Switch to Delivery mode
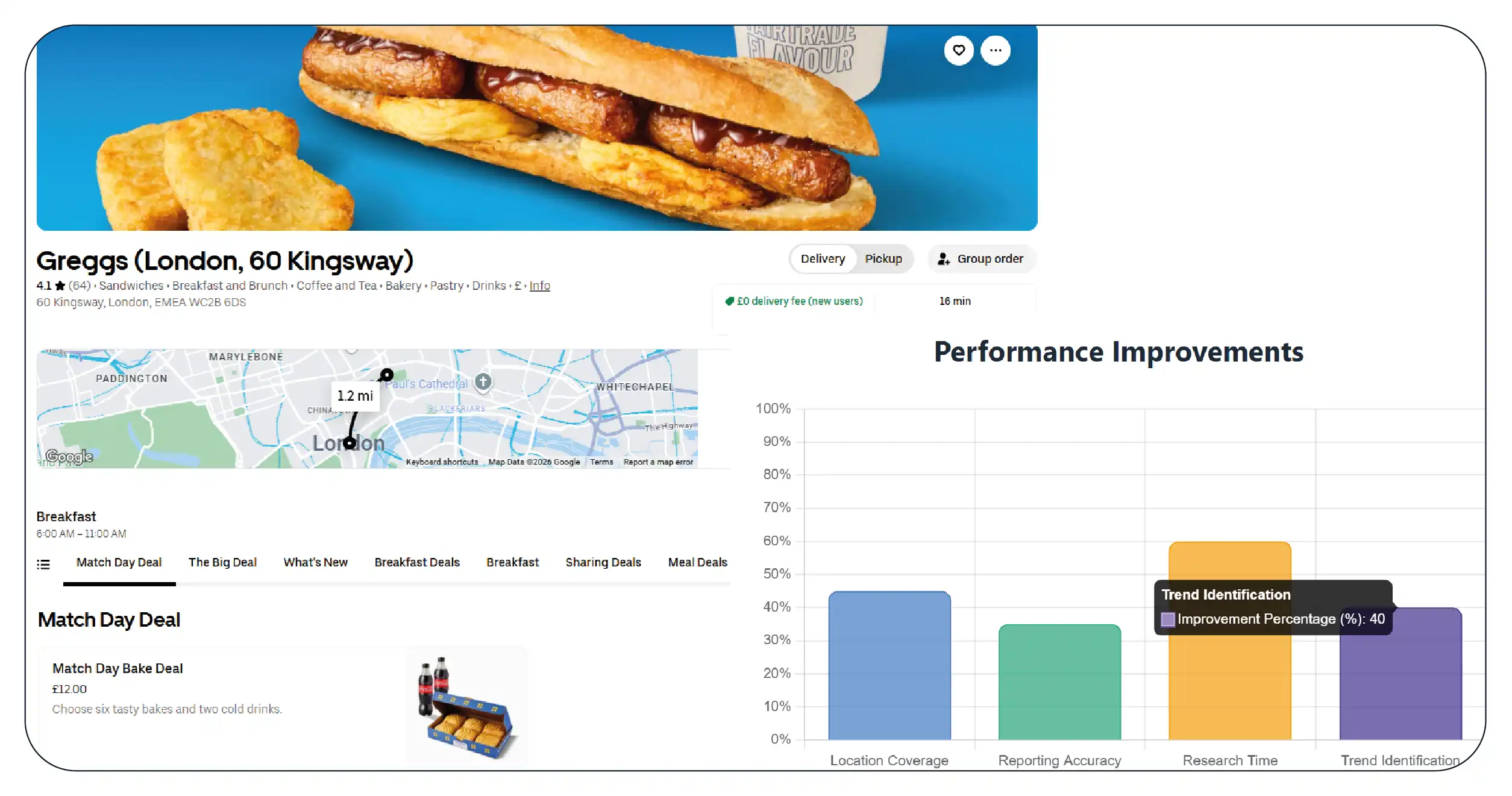The image size is (1512, 796). (x=823, y=259)
